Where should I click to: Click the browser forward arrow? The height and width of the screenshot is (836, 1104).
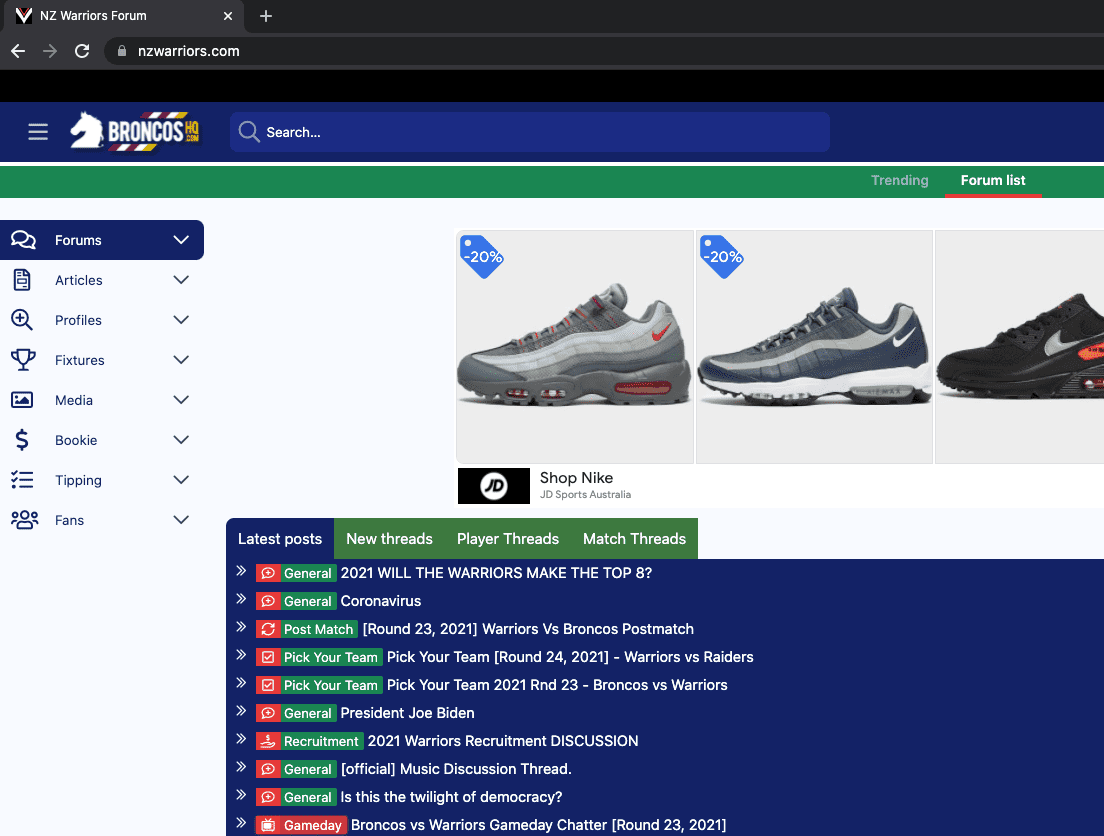50,51
